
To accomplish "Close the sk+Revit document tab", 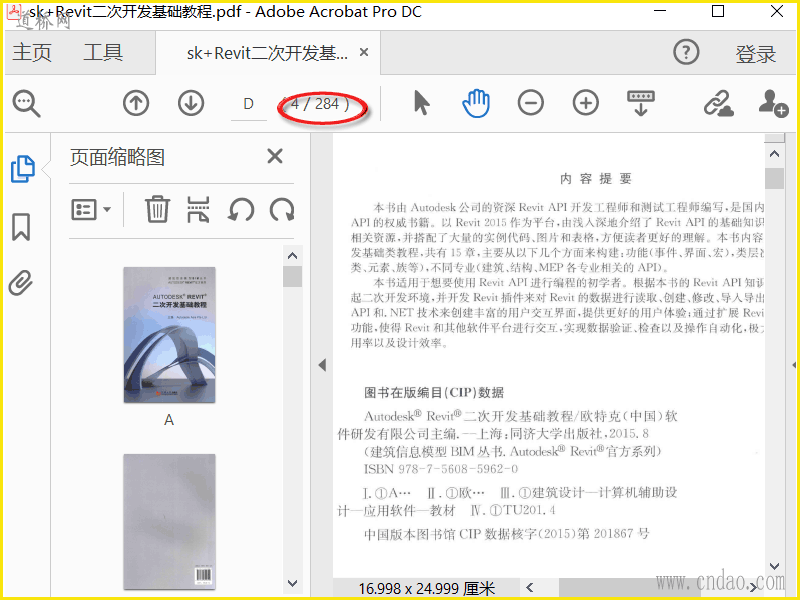I will [364, 52].
